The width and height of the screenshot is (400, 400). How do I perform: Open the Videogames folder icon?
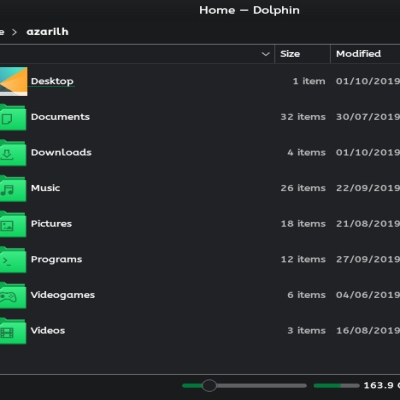(13, 295)
